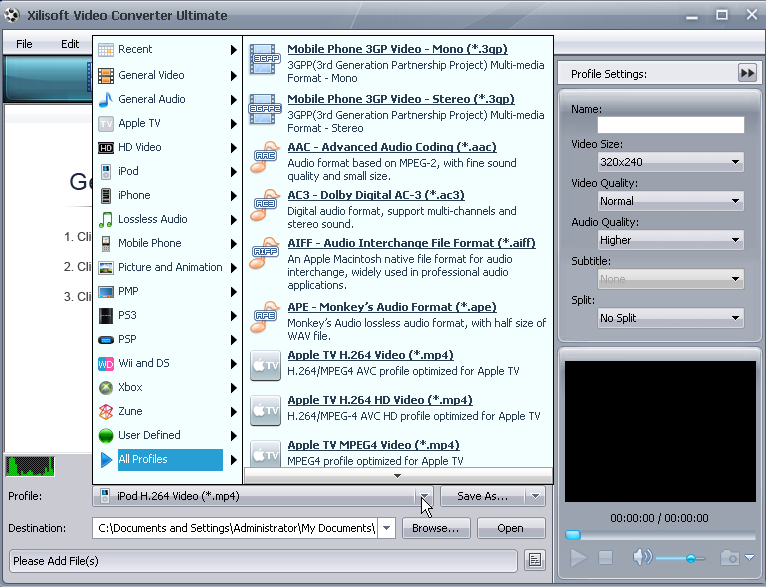
Task: Open the Save As arrow dropdown
Action: [535, 496]
